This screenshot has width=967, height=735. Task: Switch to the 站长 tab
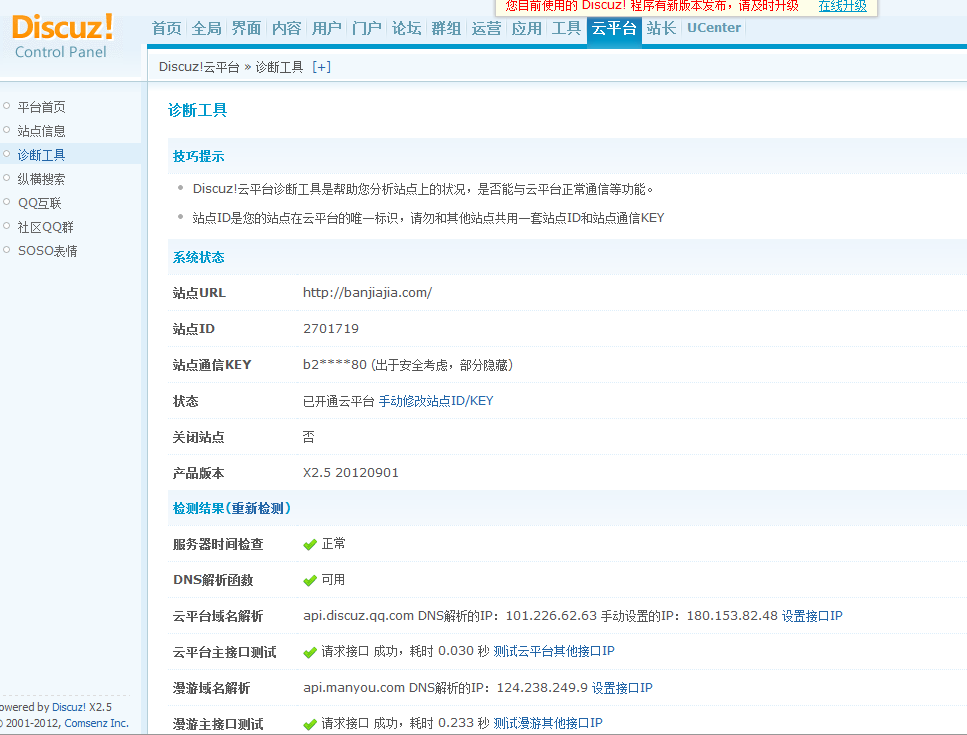click(x=662, y=28)
